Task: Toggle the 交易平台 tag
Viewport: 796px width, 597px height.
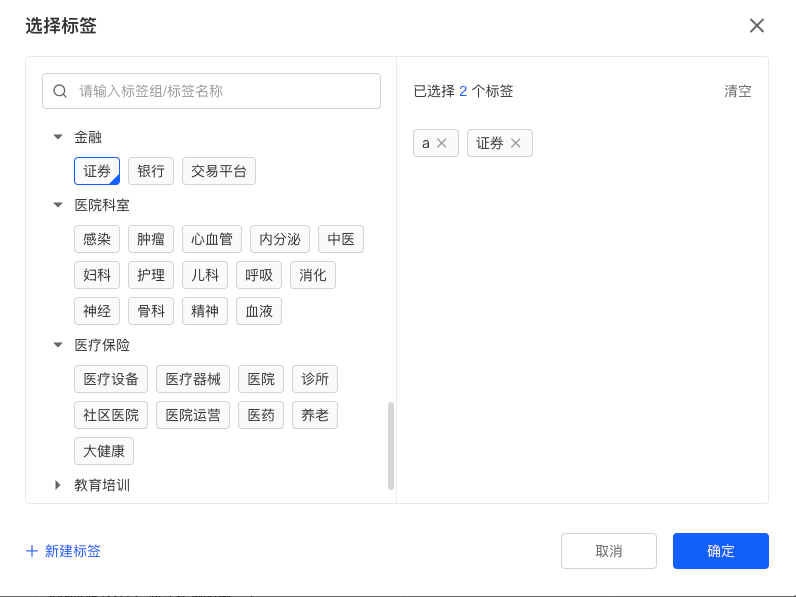Action: [x=219, y=171]
